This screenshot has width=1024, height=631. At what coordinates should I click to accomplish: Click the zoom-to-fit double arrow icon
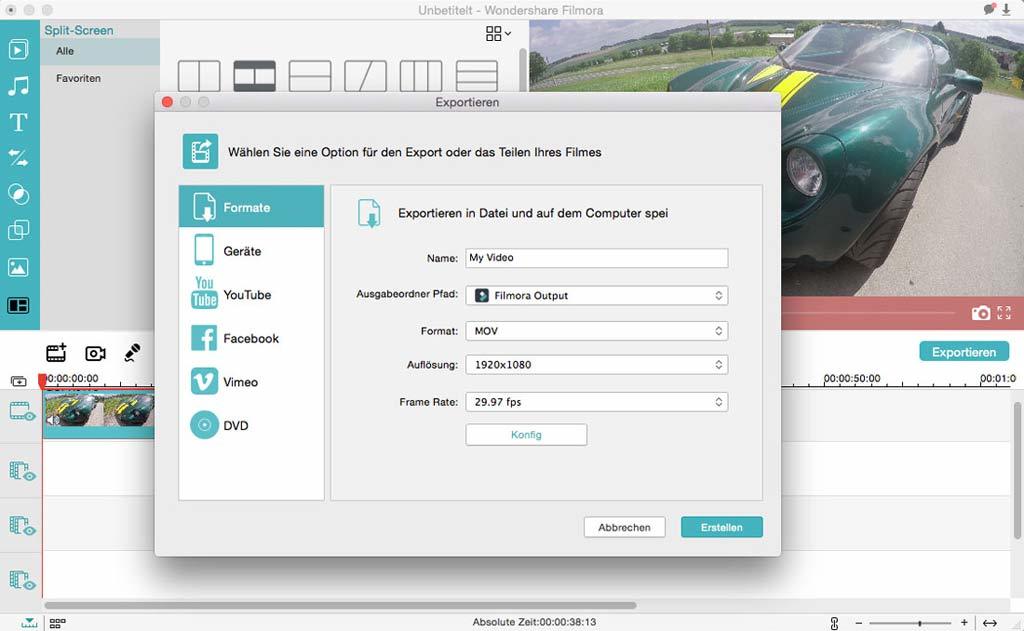(989, 623)
